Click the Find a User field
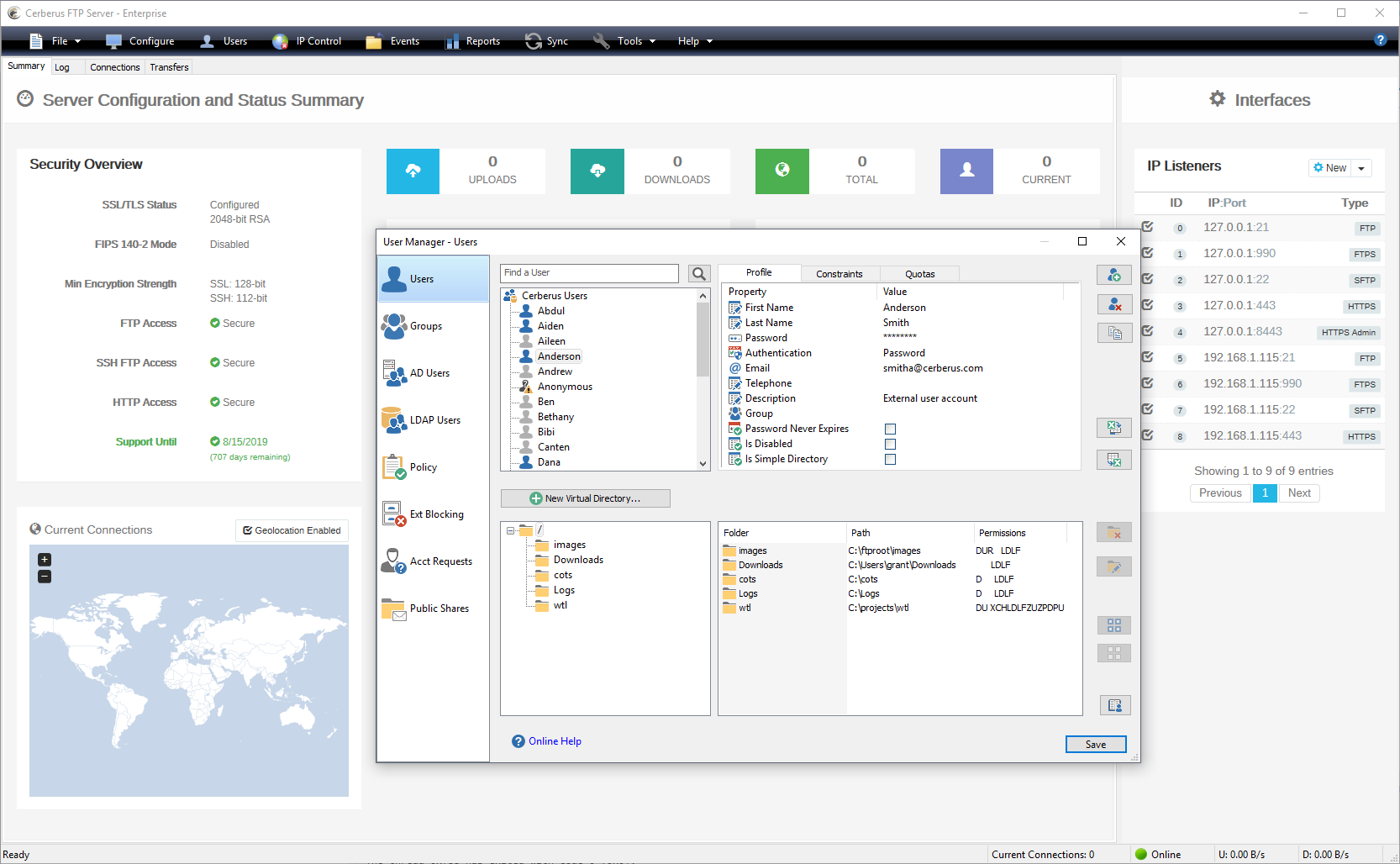 point(589,273)
